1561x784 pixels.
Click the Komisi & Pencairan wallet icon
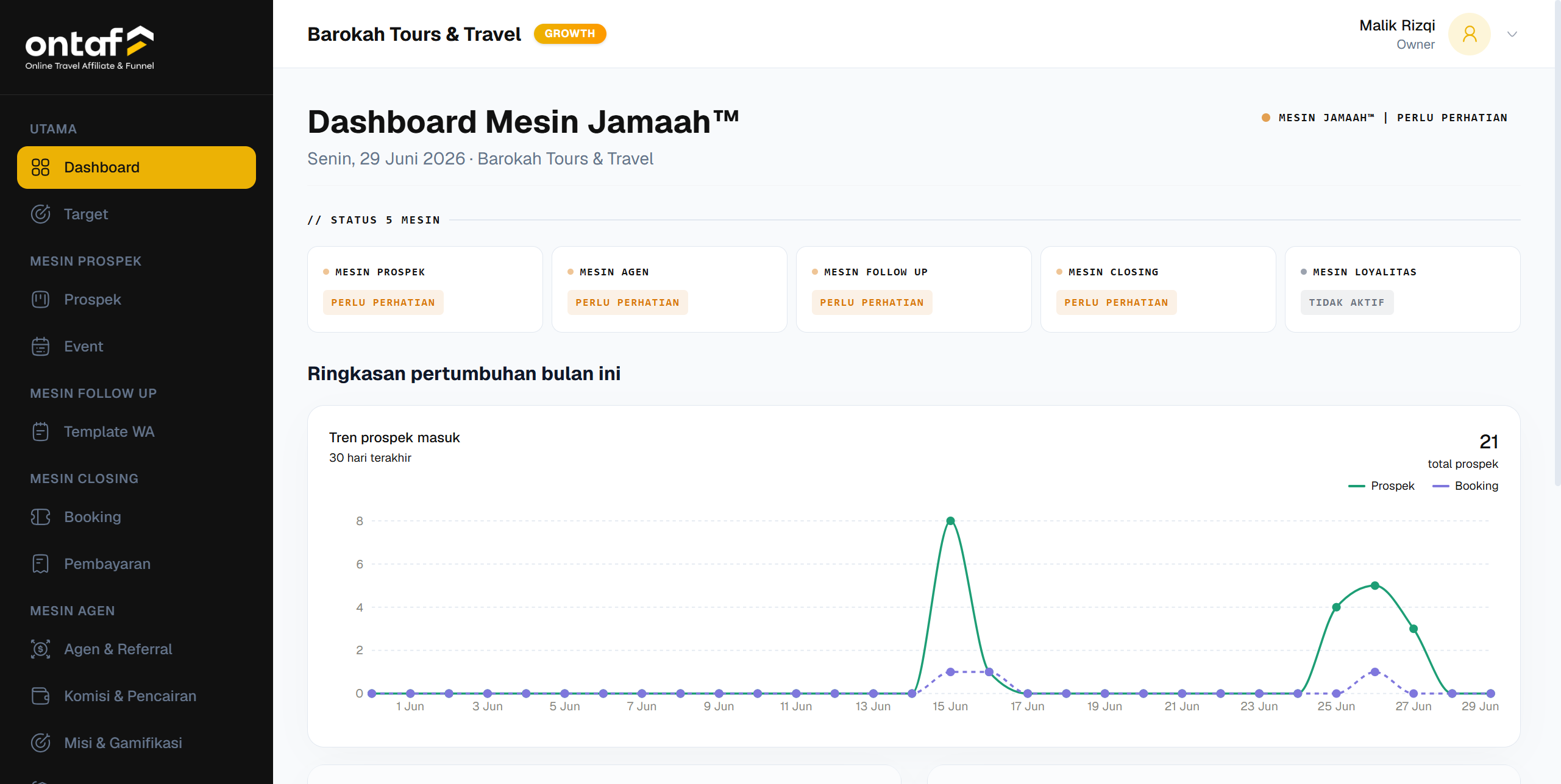(x=40, y=696)
